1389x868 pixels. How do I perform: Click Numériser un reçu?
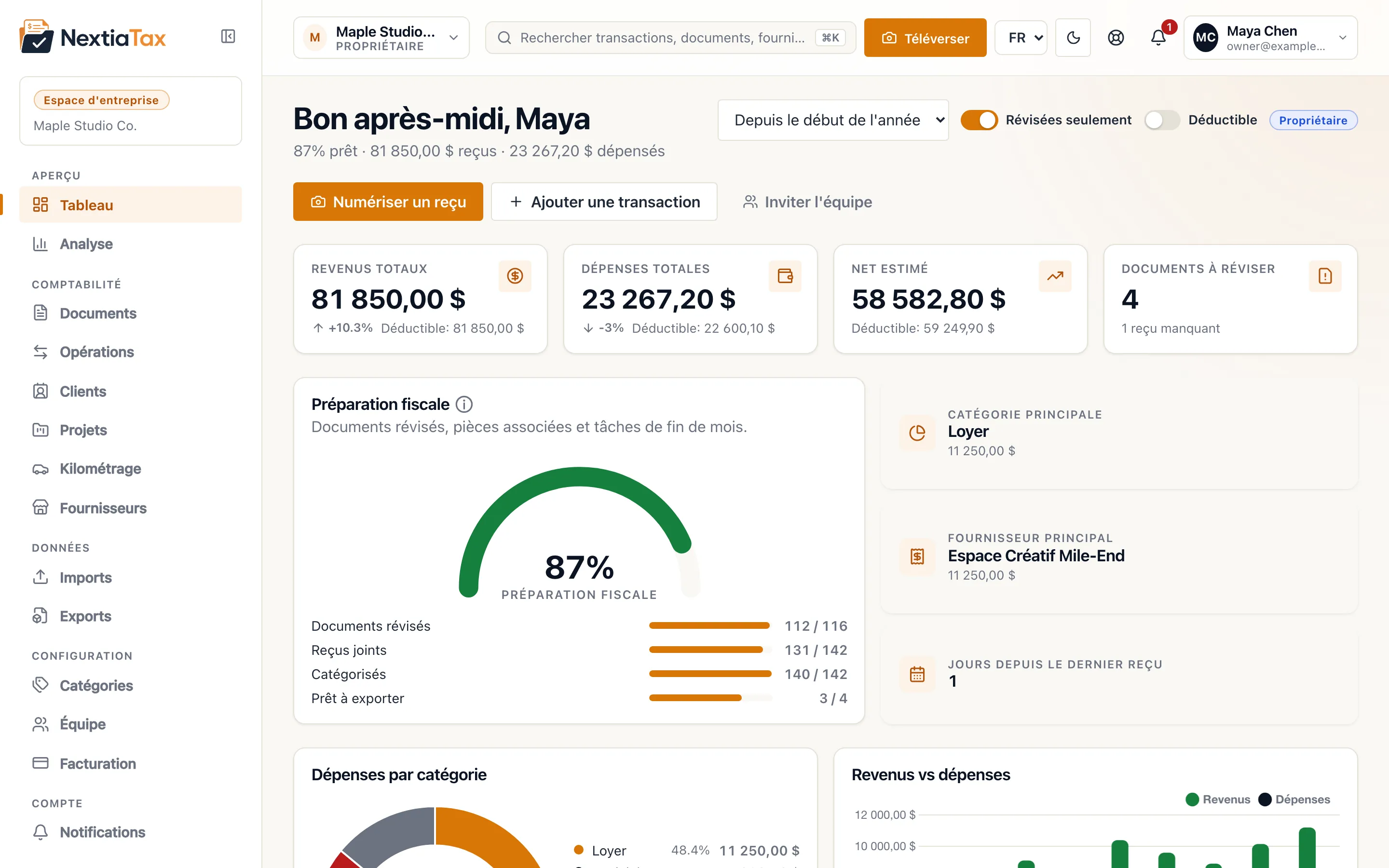(x=388, y=202)
